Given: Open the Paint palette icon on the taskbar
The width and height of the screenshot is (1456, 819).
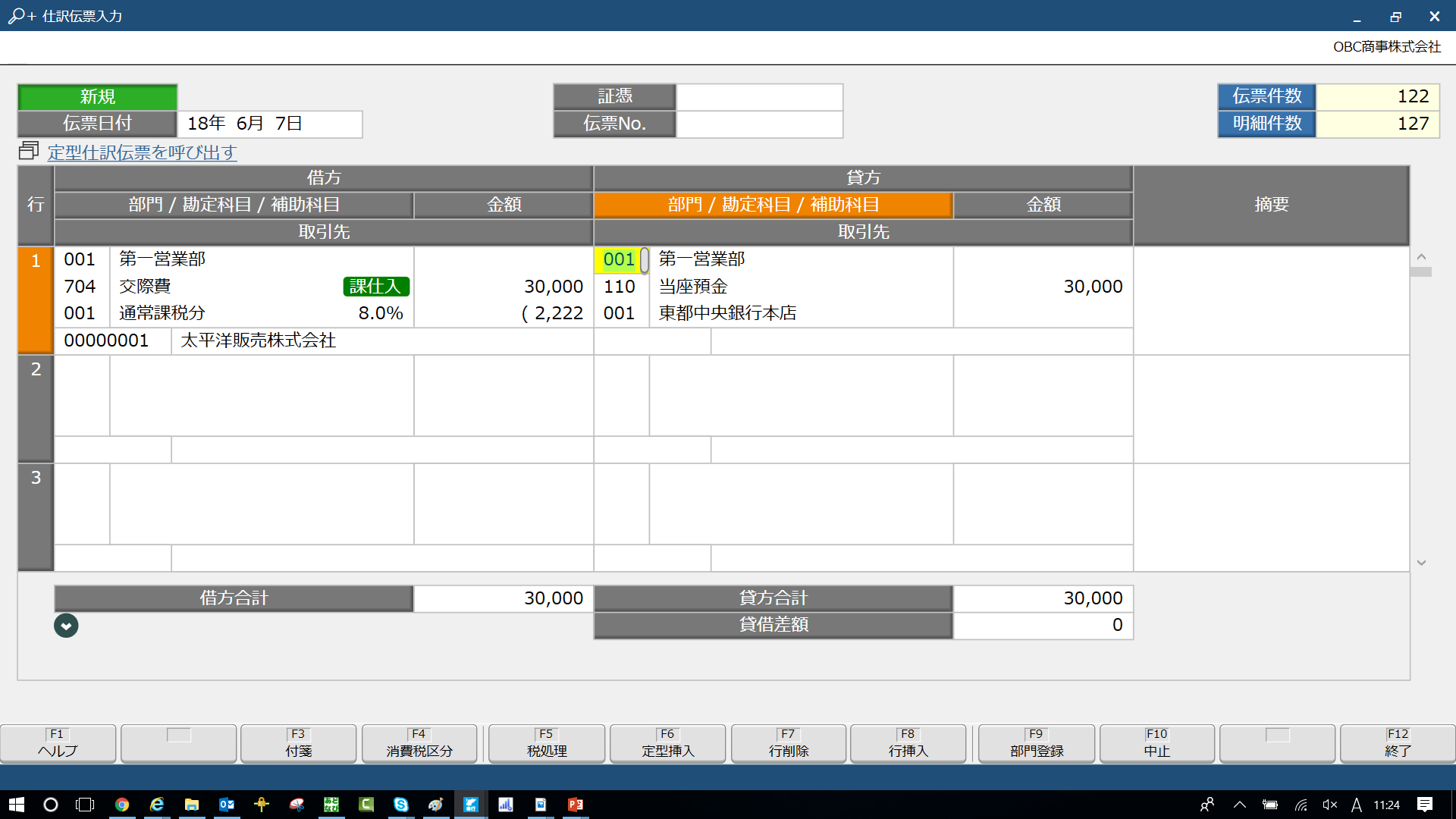Looking at the screenshot, I should (x=436, y=805).
